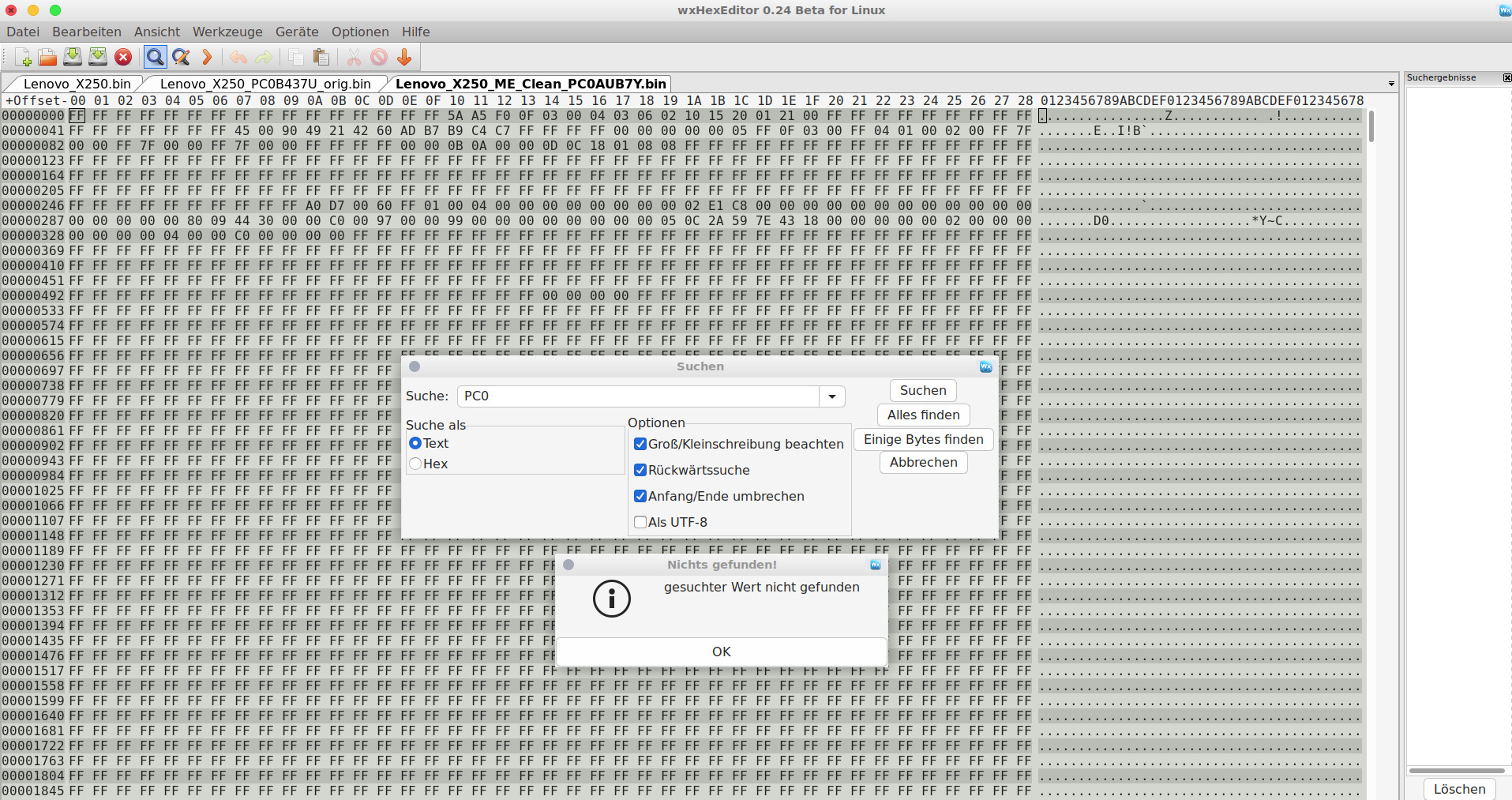Click the Find magnifier toolbar icon
Image resolution: width=1512 pixels, height=800 pixels.
point(155,57)
